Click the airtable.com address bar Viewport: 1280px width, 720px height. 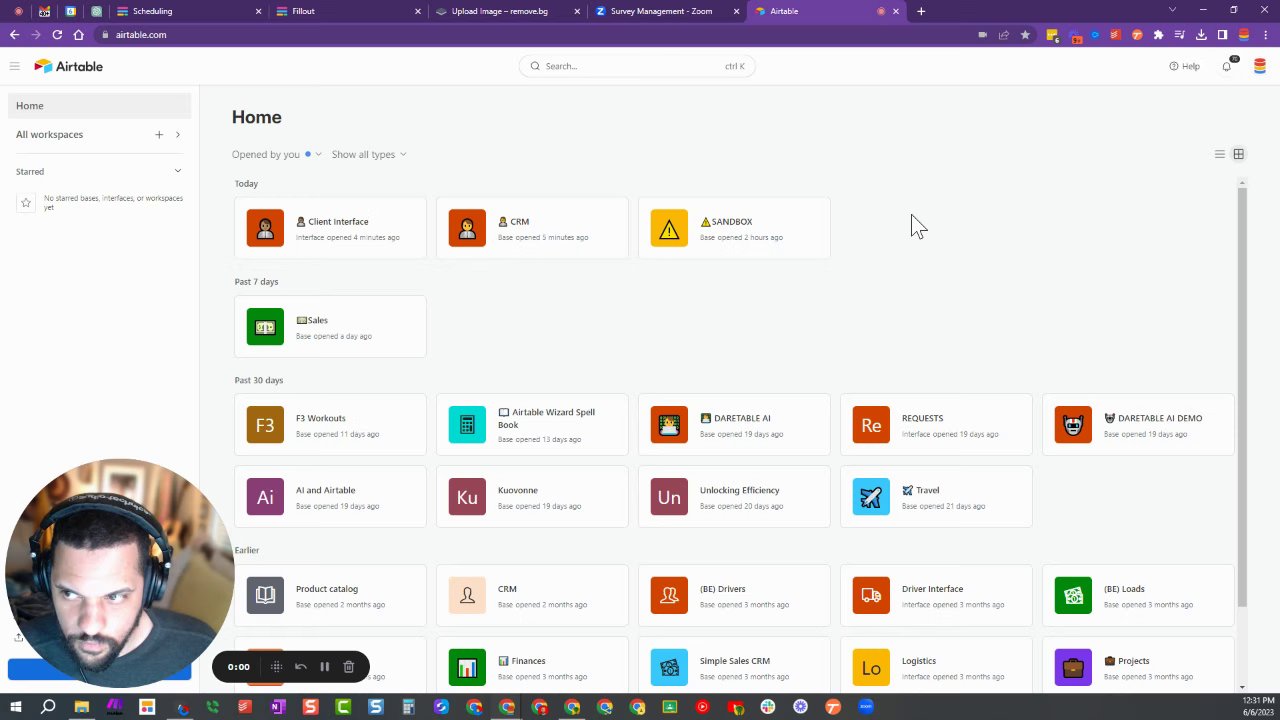click(x=535, y=35)
